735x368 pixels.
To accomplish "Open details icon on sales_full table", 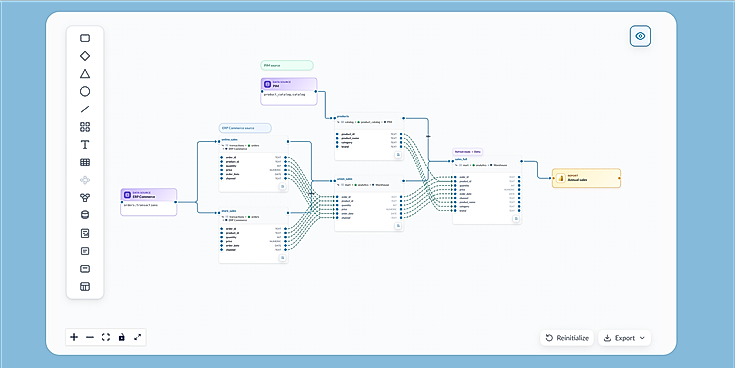I will tap(516, 218).
